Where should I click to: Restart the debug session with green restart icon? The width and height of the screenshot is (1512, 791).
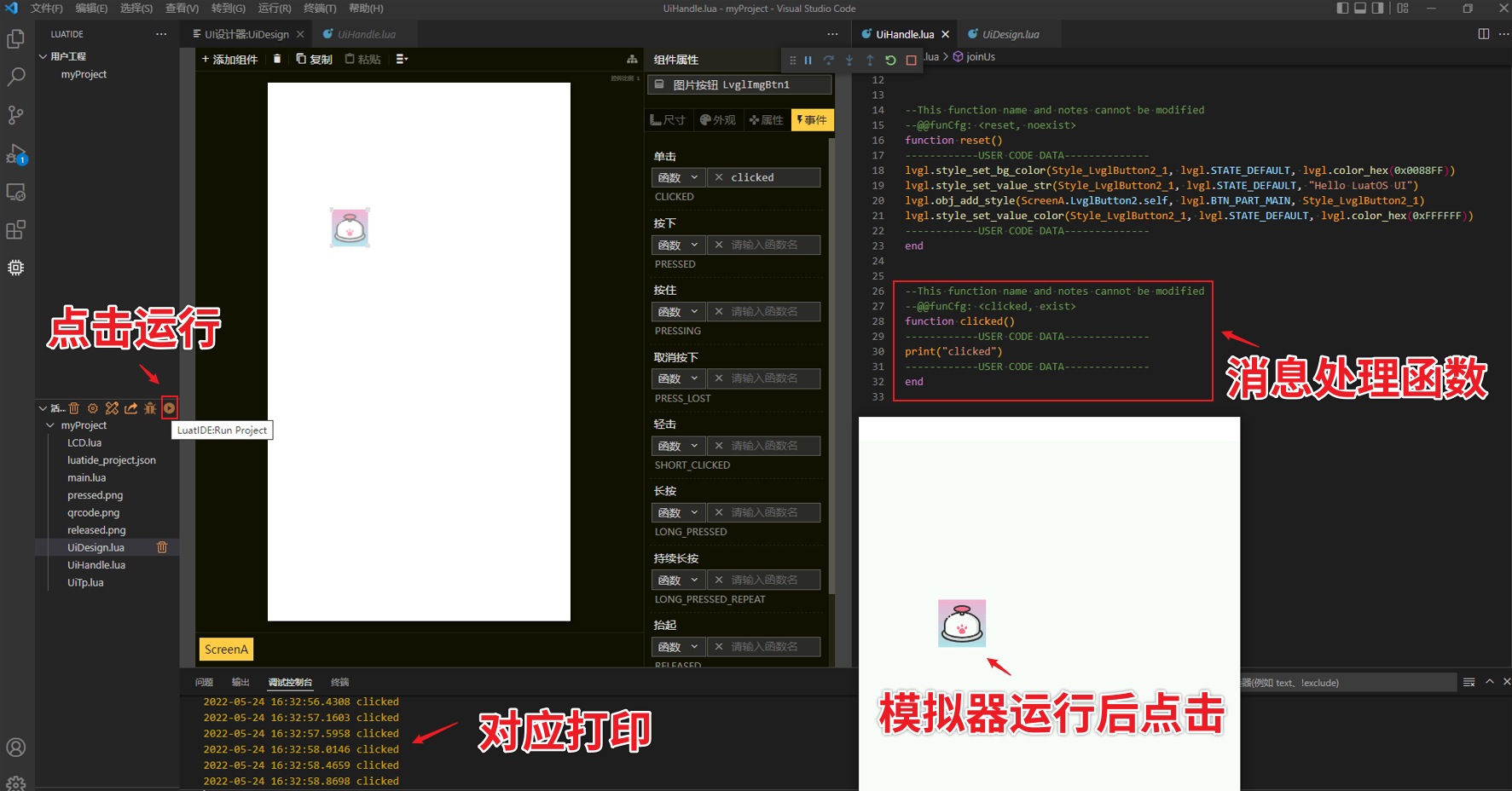click(889, 60)
